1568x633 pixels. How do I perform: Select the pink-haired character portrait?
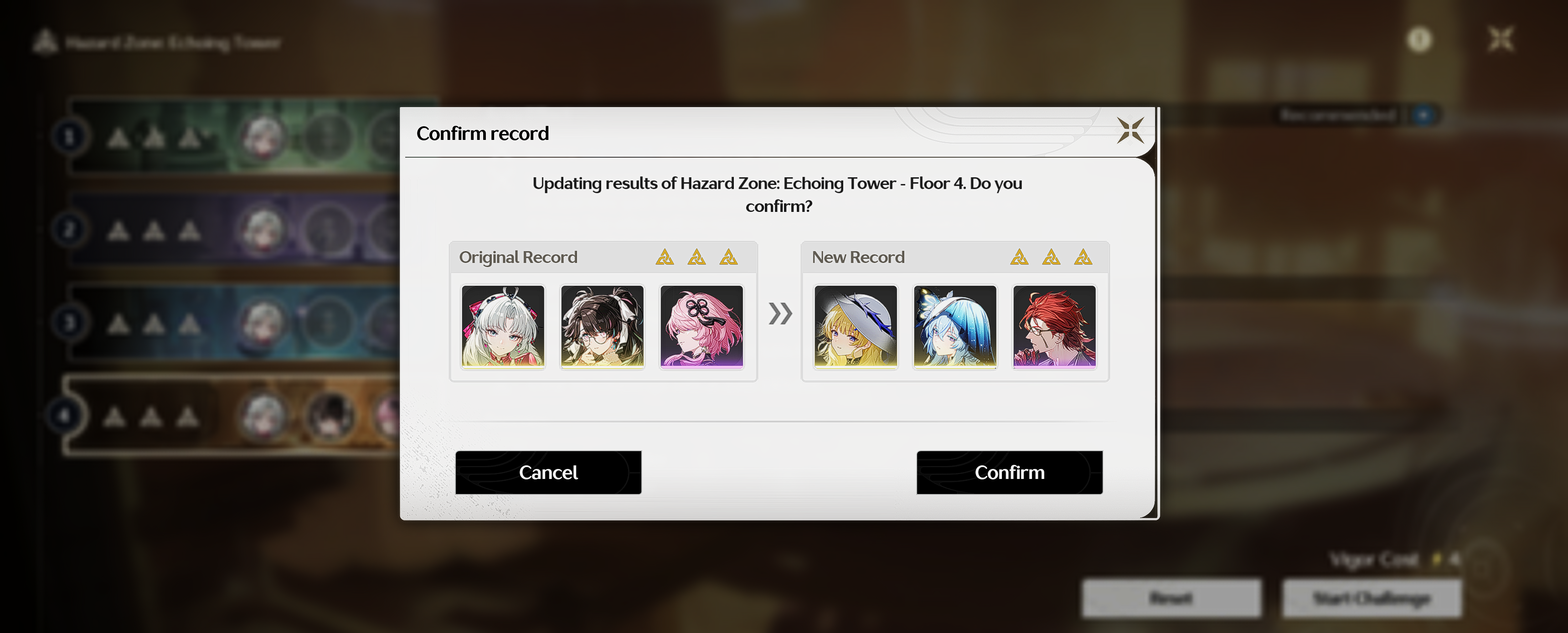(x=702, y=327)
